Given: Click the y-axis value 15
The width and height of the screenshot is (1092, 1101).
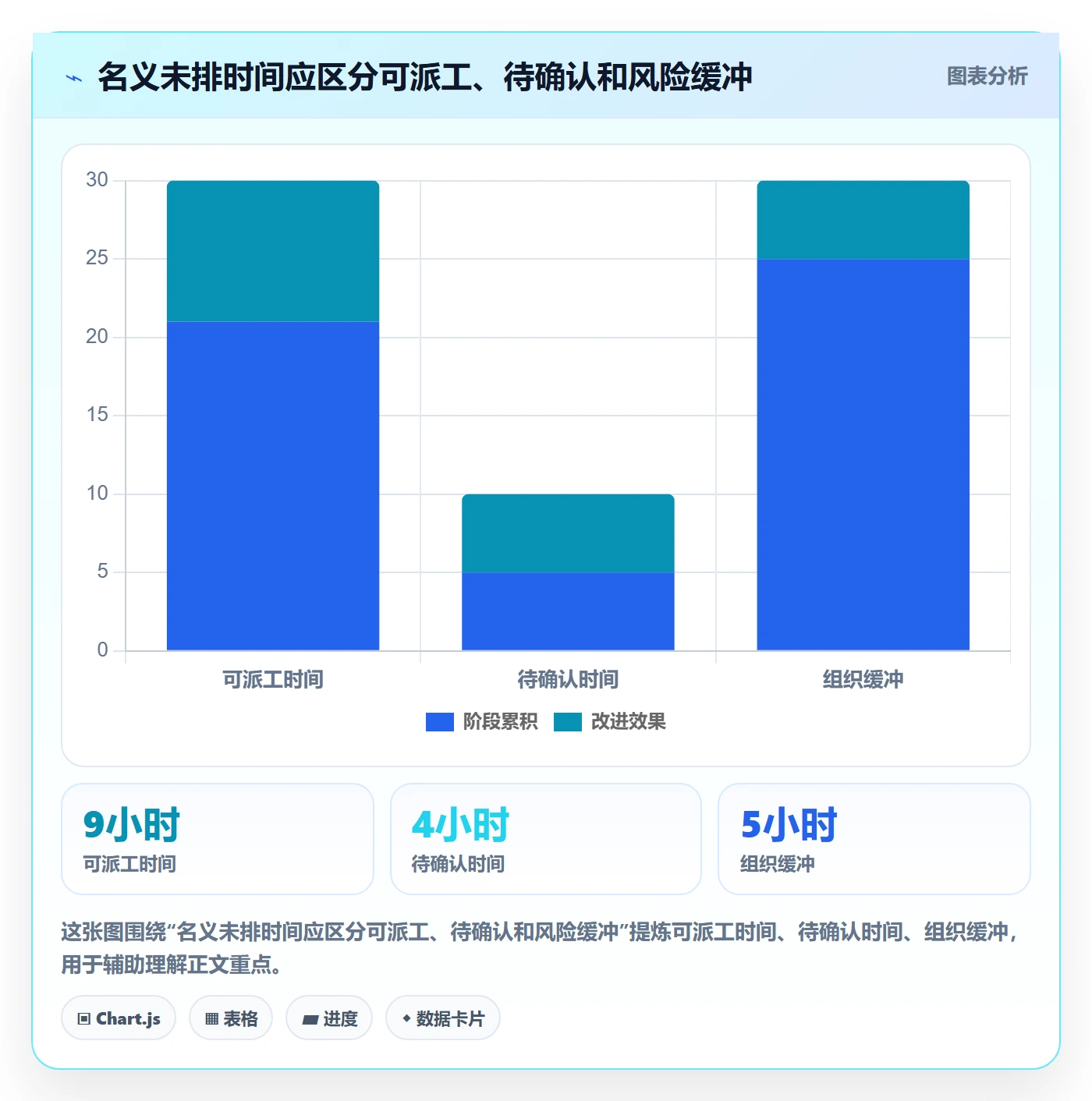Looking at the screenshot, I should tap(97, 415).
